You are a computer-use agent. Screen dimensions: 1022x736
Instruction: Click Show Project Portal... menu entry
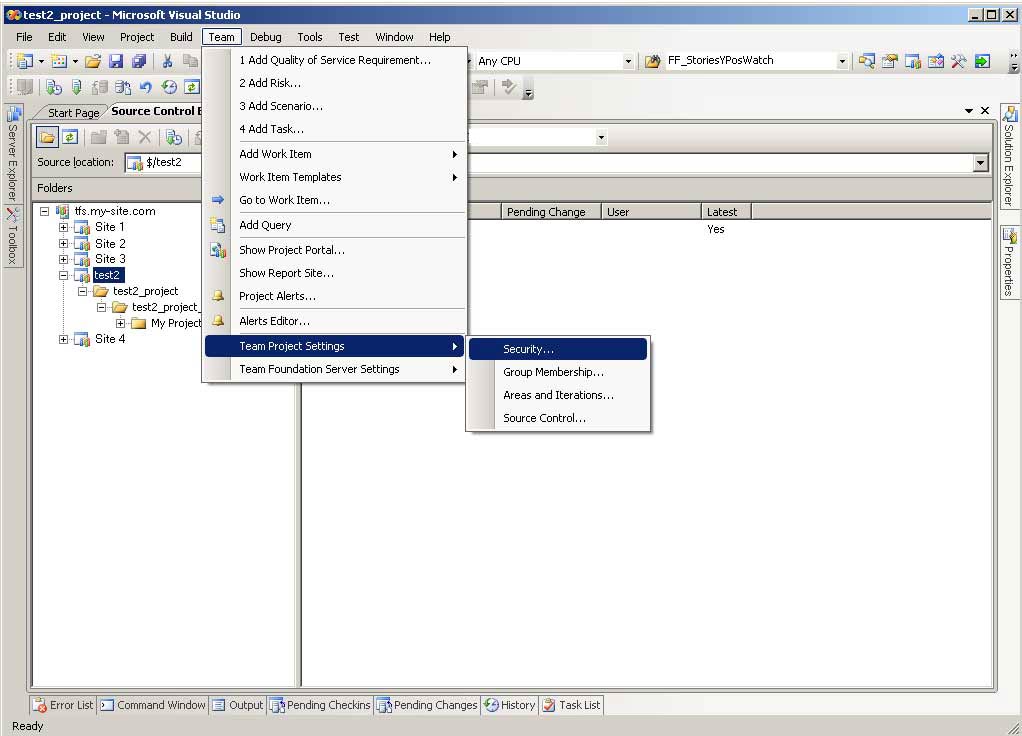(x=334, y=250)
